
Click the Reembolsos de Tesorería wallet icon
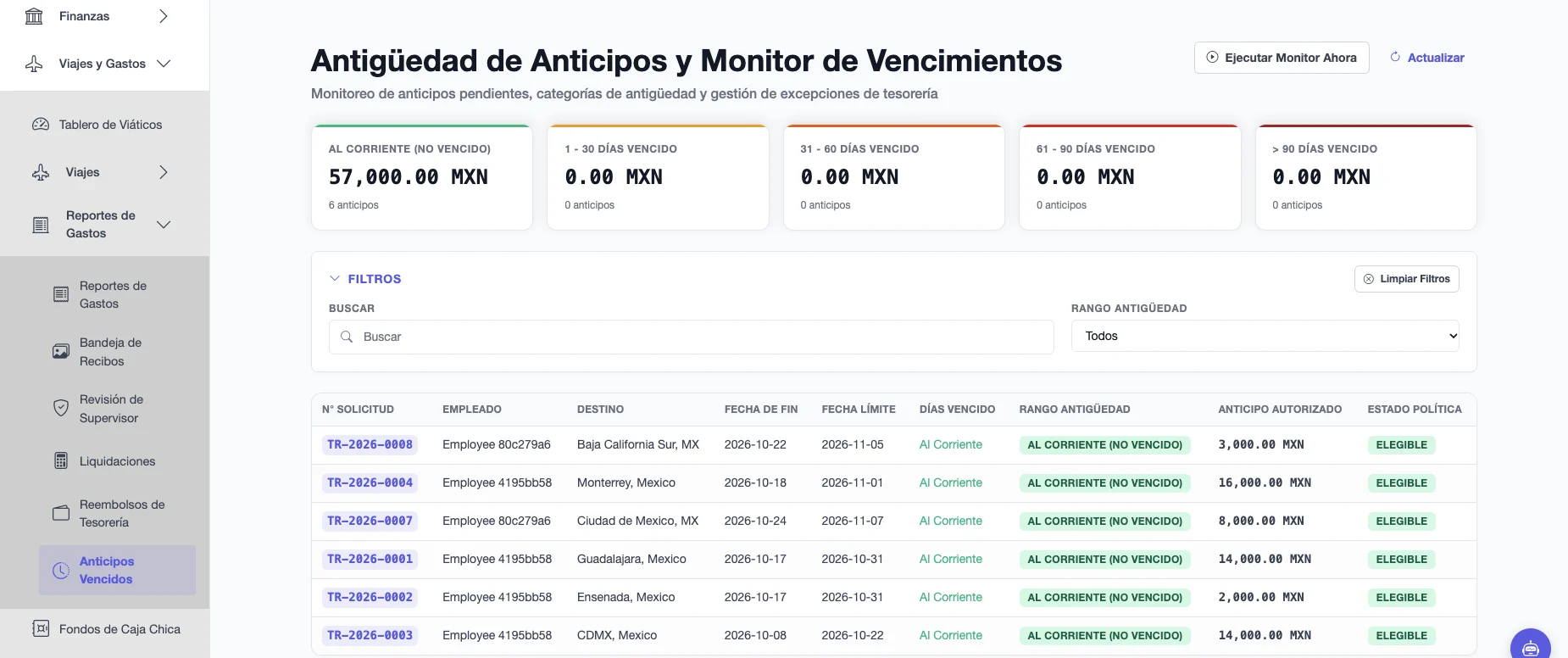(x=61, y=513)
